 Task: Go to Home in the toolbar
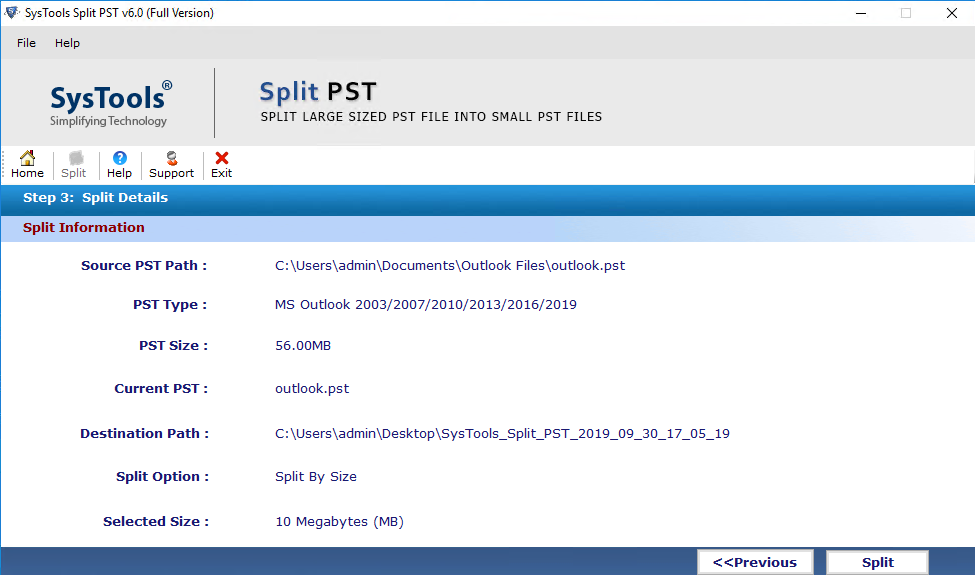[27, 165]
